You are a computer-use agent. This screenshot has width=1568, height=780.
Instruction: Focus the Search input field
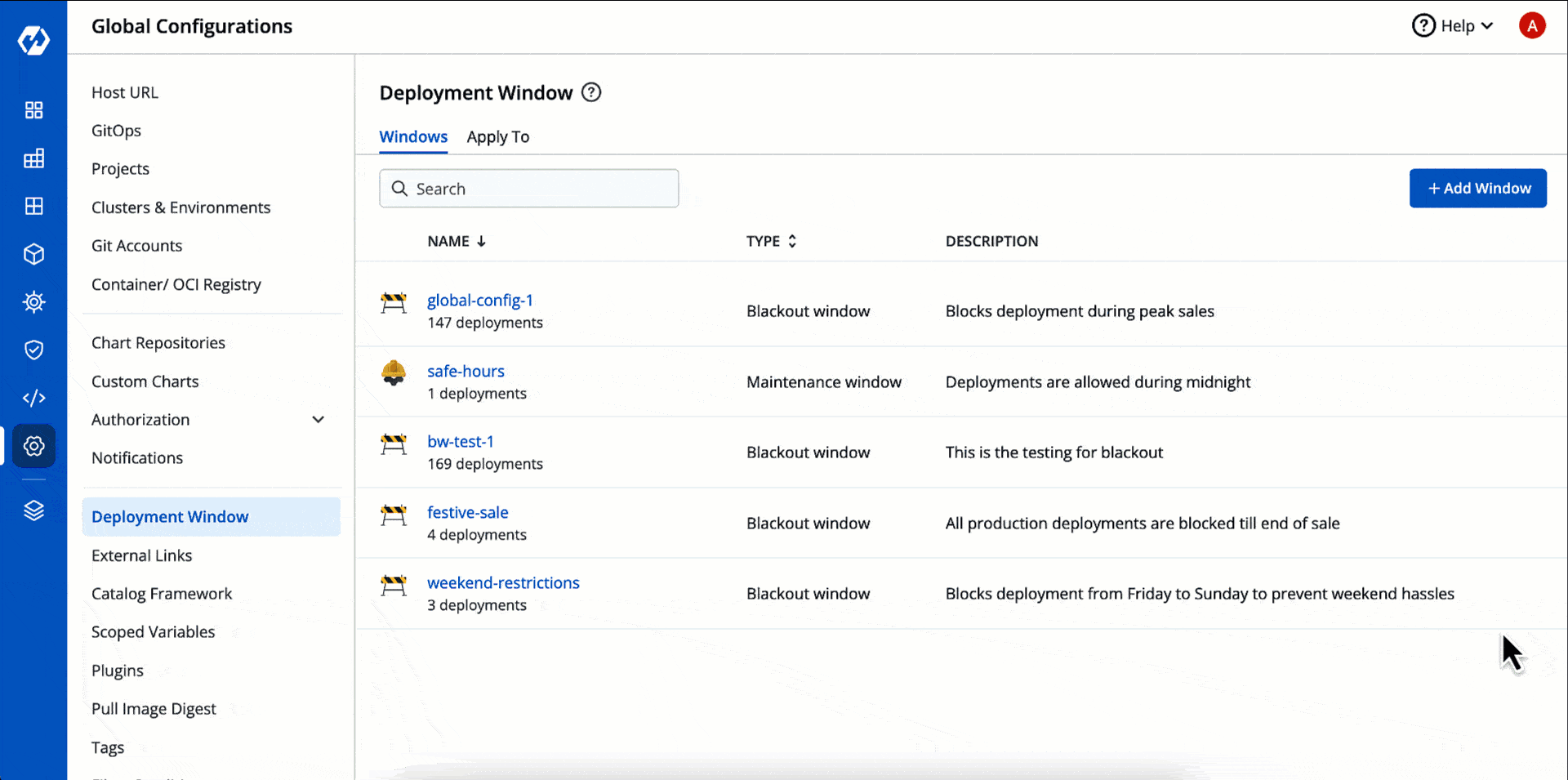point(539,189)
